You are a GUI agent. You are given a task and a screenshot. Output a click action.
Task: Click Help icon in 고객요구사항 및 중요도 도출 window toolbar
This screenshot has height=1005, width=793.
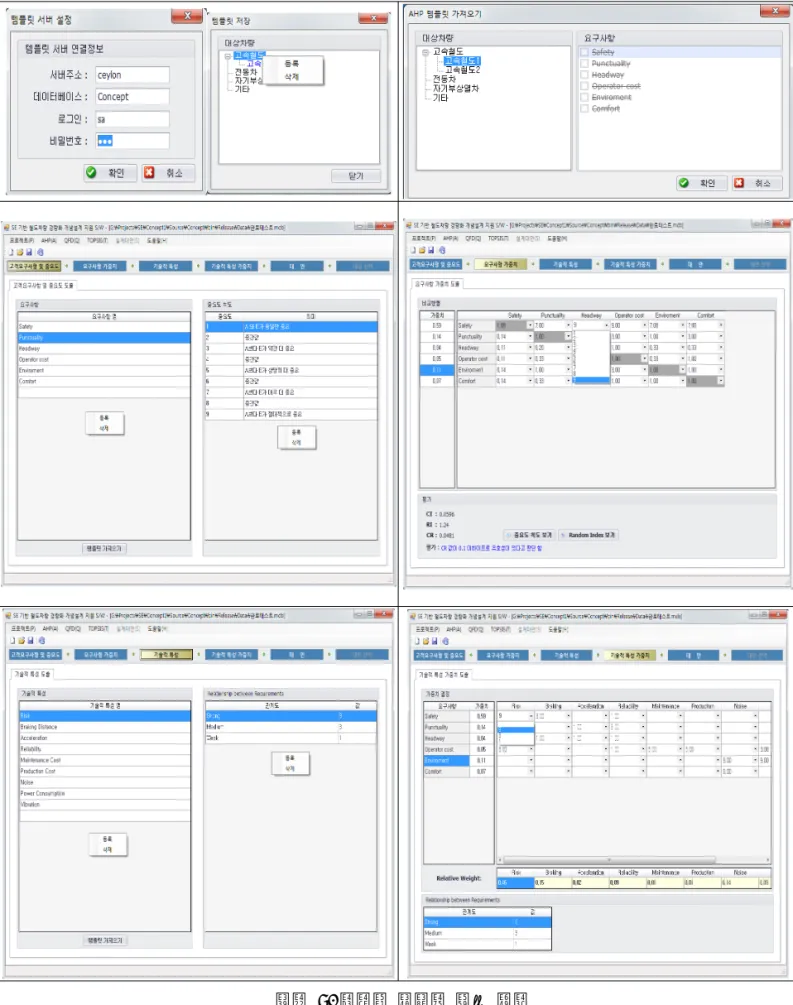[40, 252]
